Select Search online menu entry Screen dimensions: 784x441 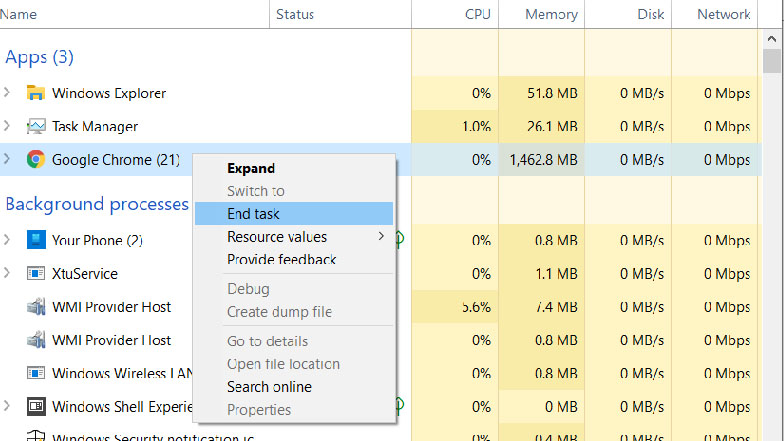coord(294,386)
